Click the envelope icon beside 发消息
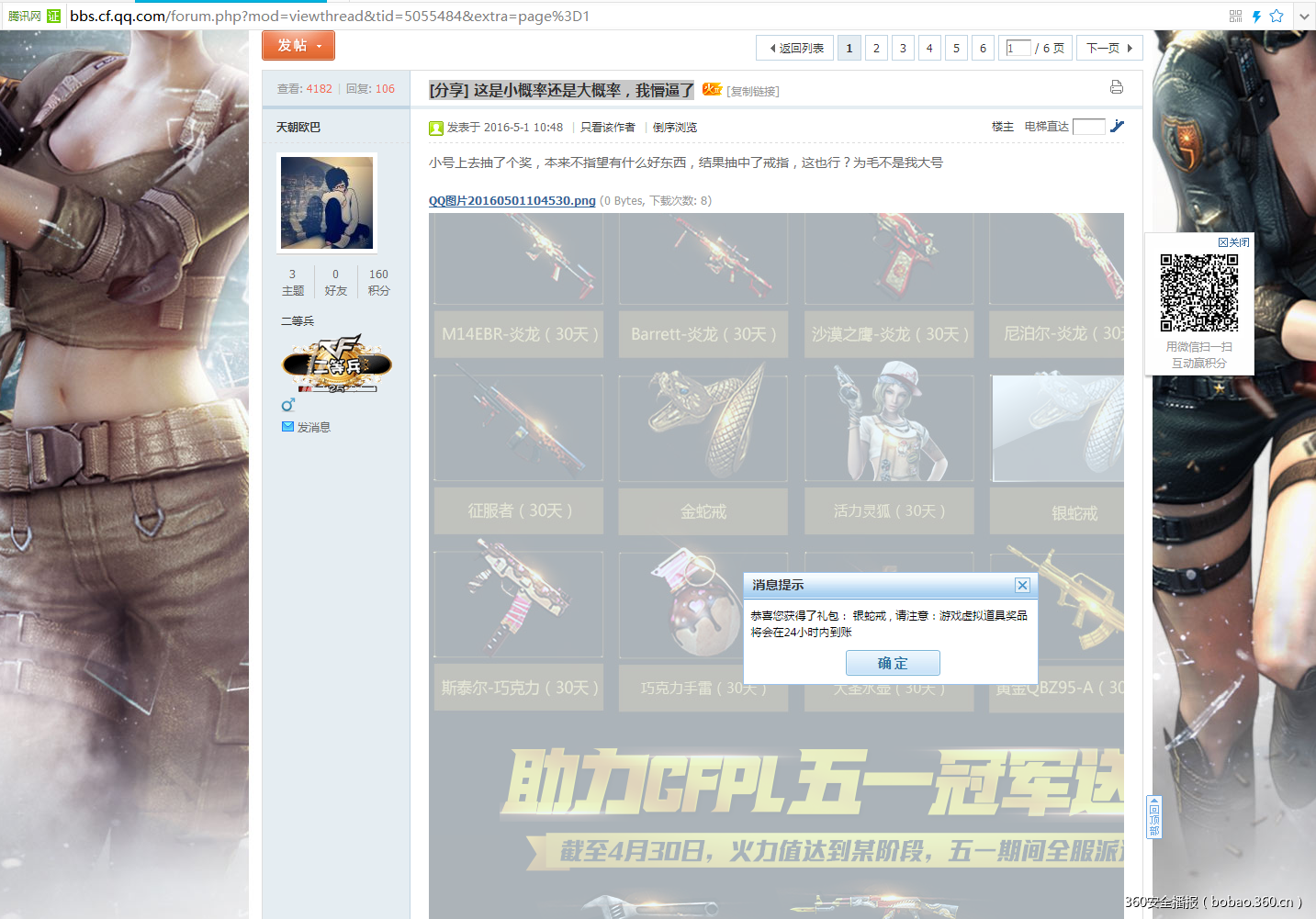Viewport: 1316px width, 919px height. click(x=288, y=426)
